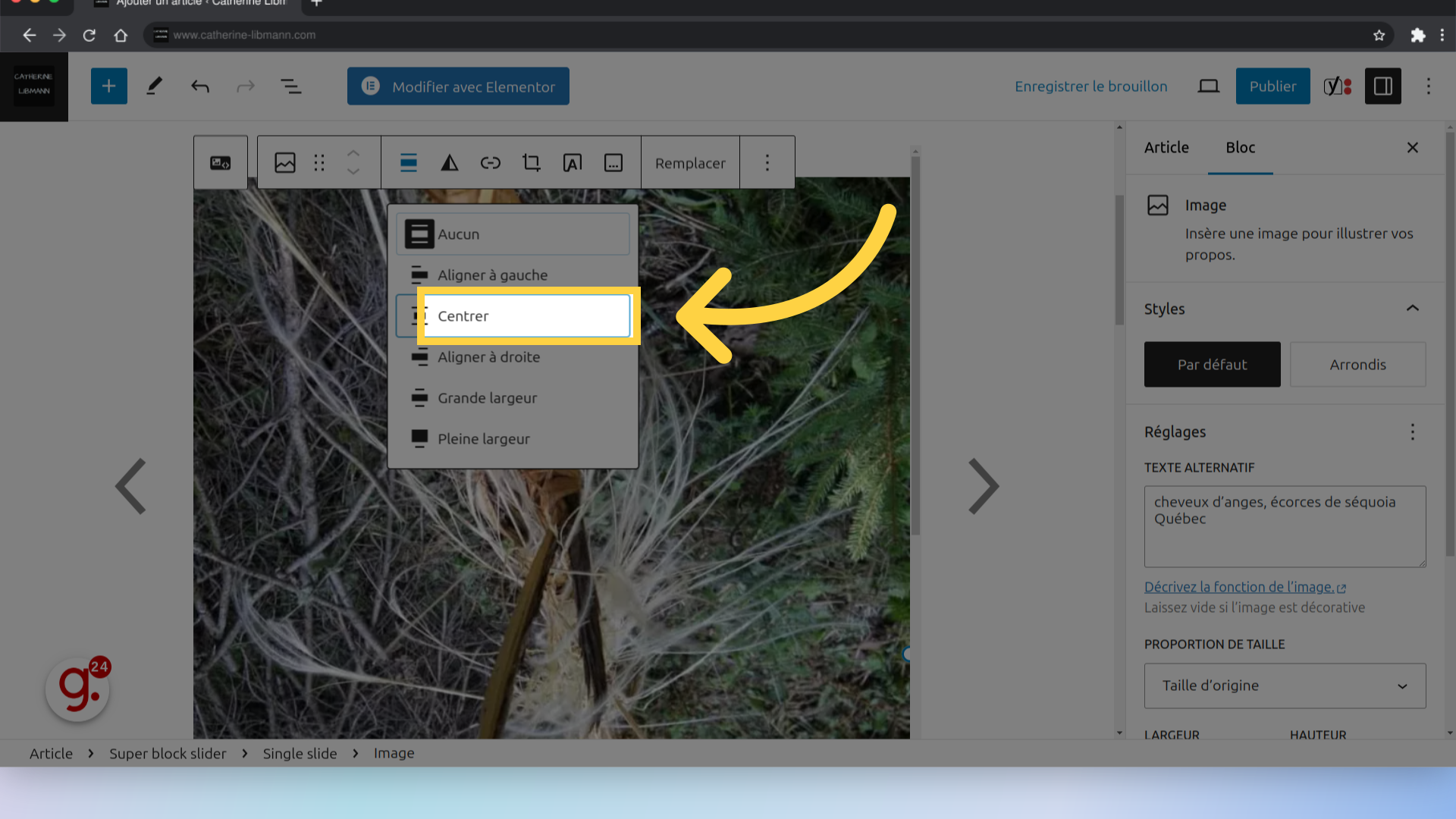The width and height of the screenshot is (1456, 819).
Task: Choose Pleine largeur option
Action: pos(513,439)
